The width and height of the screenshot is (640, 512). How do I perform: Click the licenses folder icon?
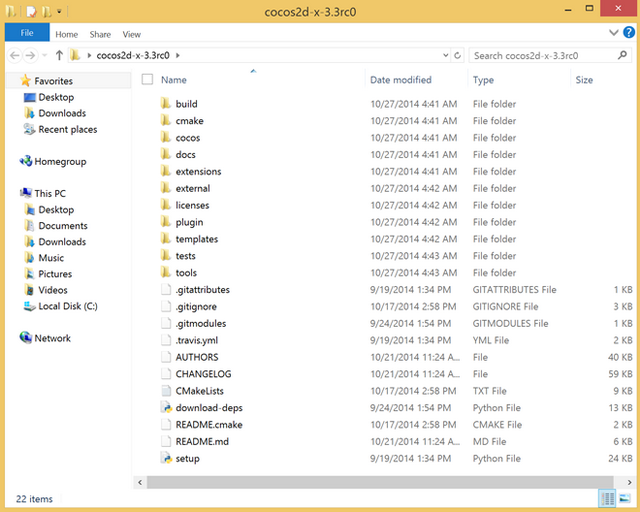[x=165, y=205]
